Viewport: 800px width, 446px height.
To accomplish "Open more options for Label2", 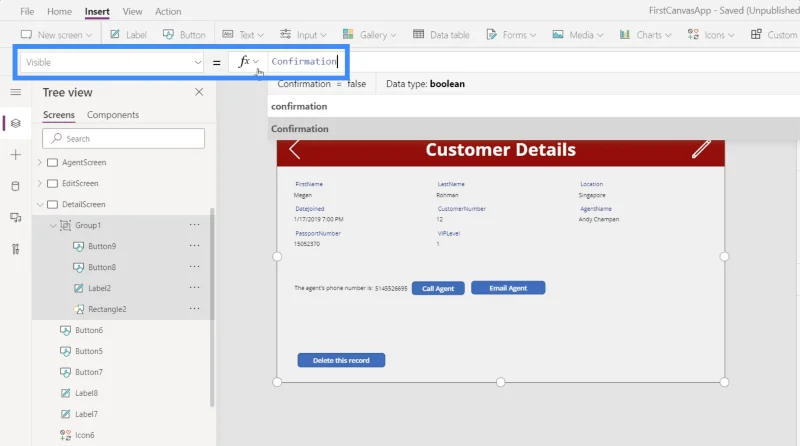I will tap(194, 287).
